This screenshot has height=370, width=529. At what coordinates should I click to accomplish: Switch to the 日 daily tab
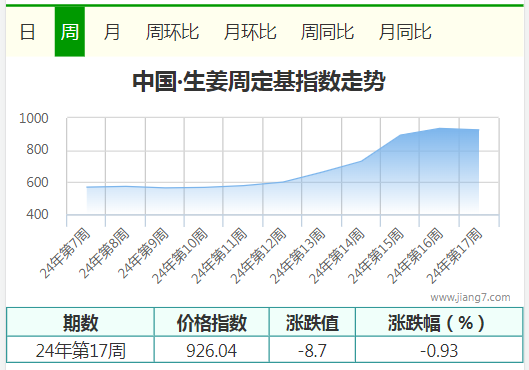tap(27, 32)
